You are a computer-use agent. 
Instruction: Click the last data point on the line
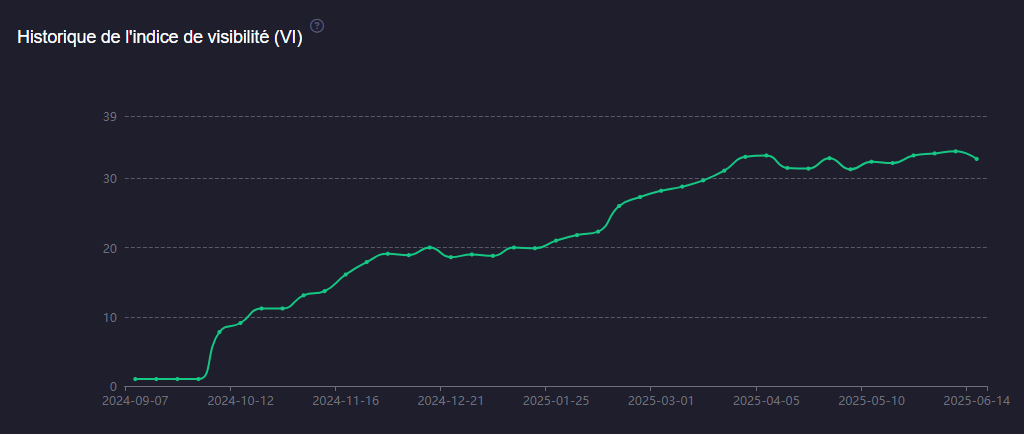click(x=977, y=159)
